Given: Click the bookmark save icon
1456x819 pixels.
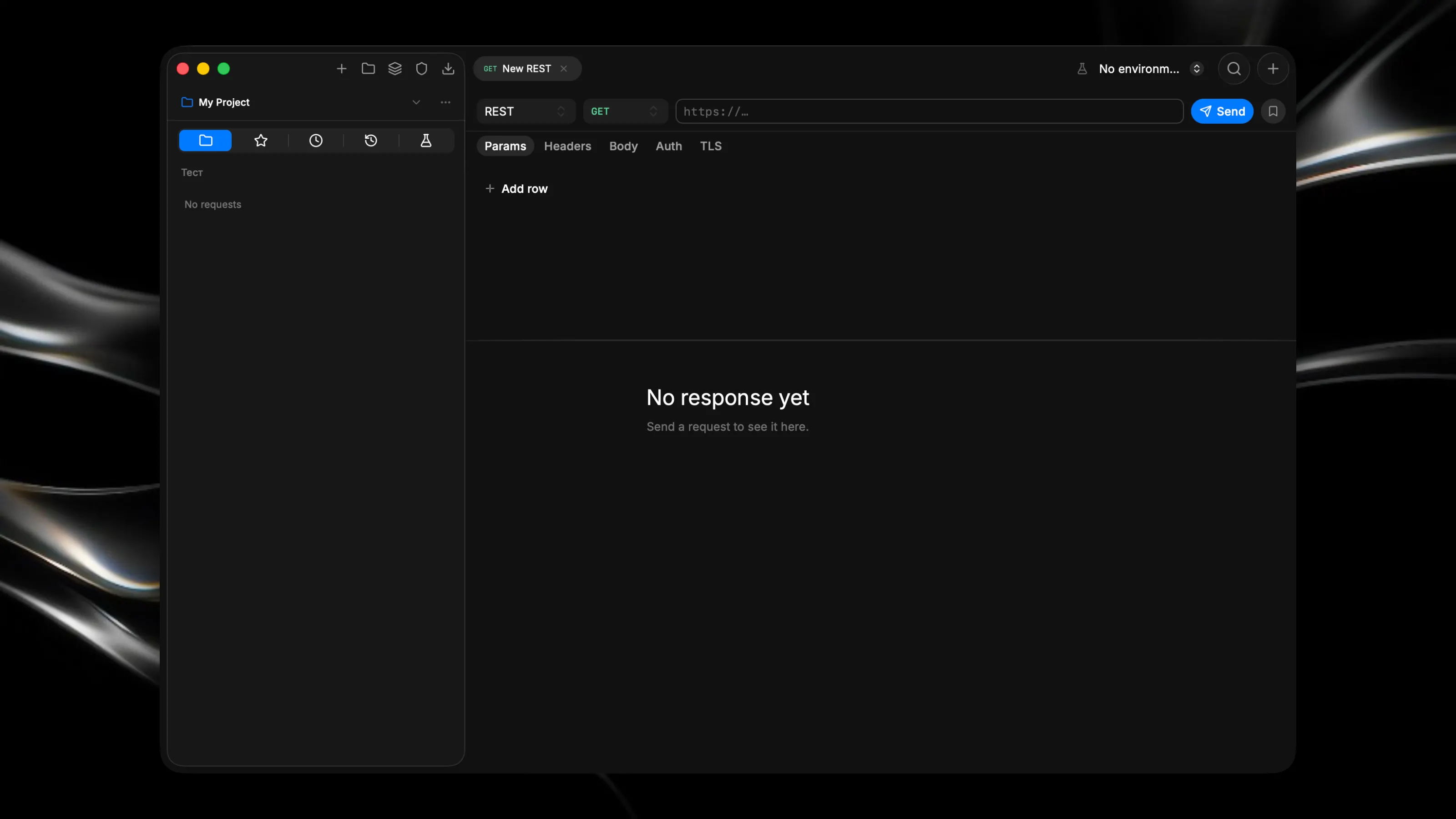Looking at the screenshot, I should tap(1273, 111).
